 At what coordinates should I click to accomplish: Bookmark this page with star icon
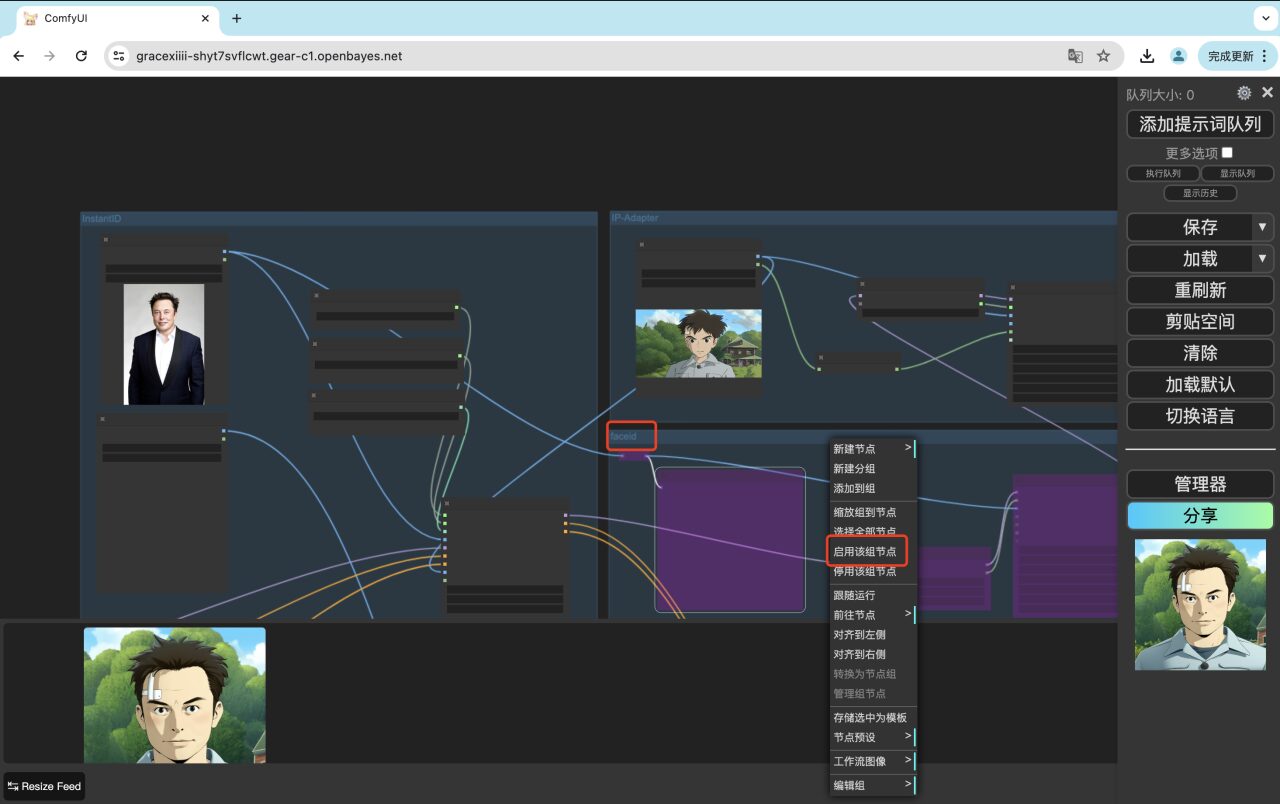click(x=1103, y=56)
